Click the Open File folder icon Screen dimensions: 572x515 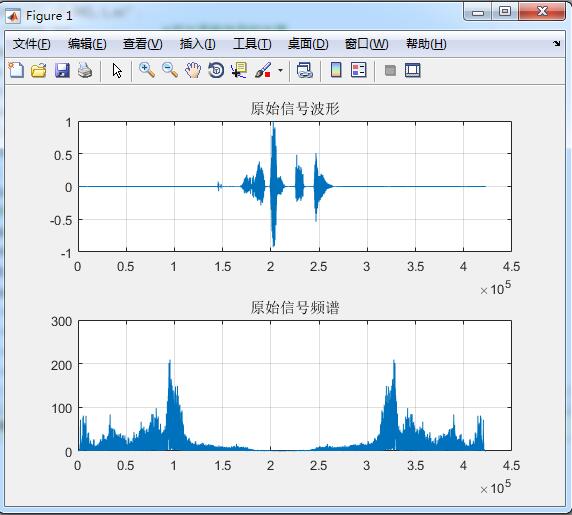39,70
